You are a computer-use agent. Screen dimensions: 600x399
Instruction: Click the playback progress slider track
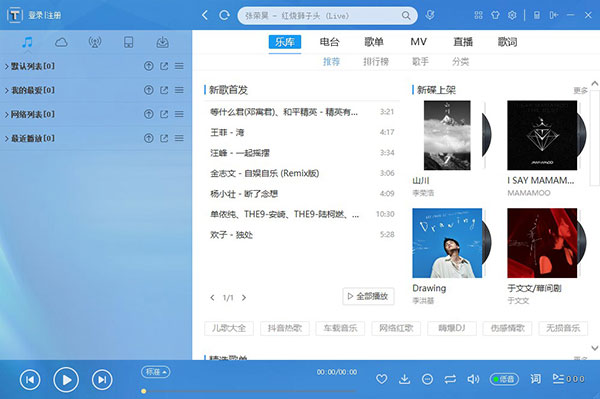coord(249,391)
